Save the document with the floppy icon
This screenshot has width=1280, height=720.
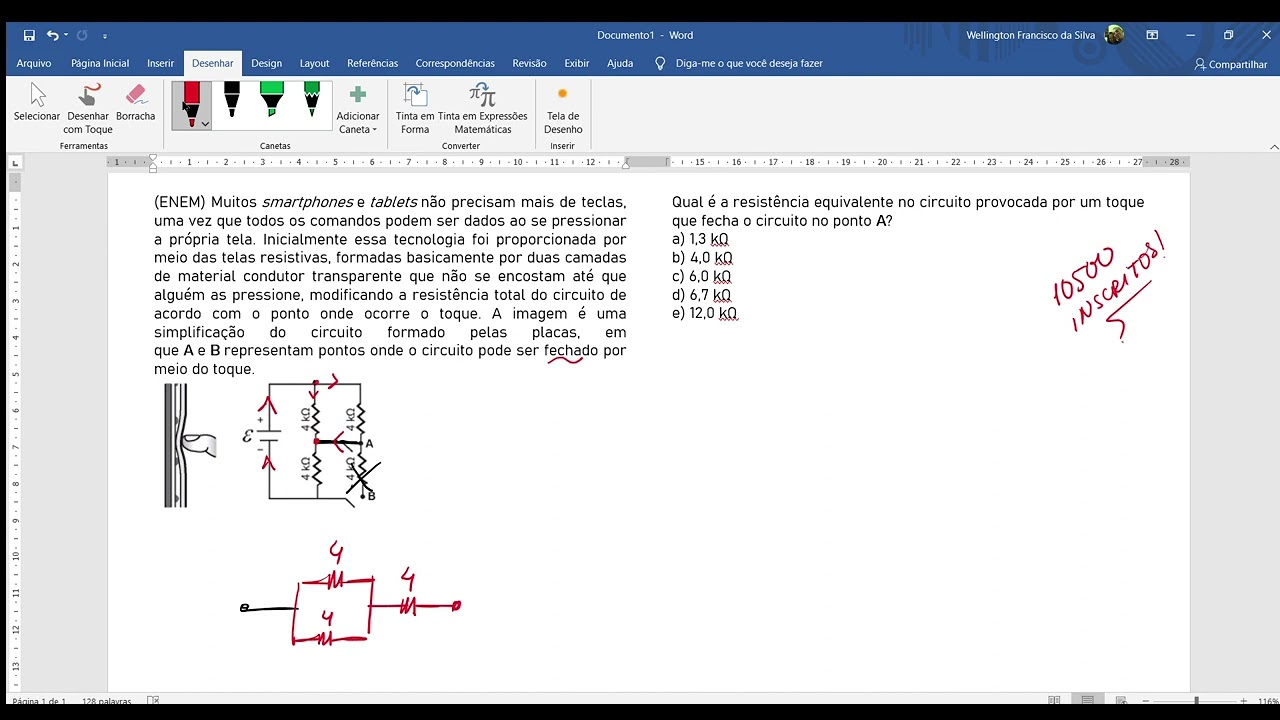click(29, 35)
